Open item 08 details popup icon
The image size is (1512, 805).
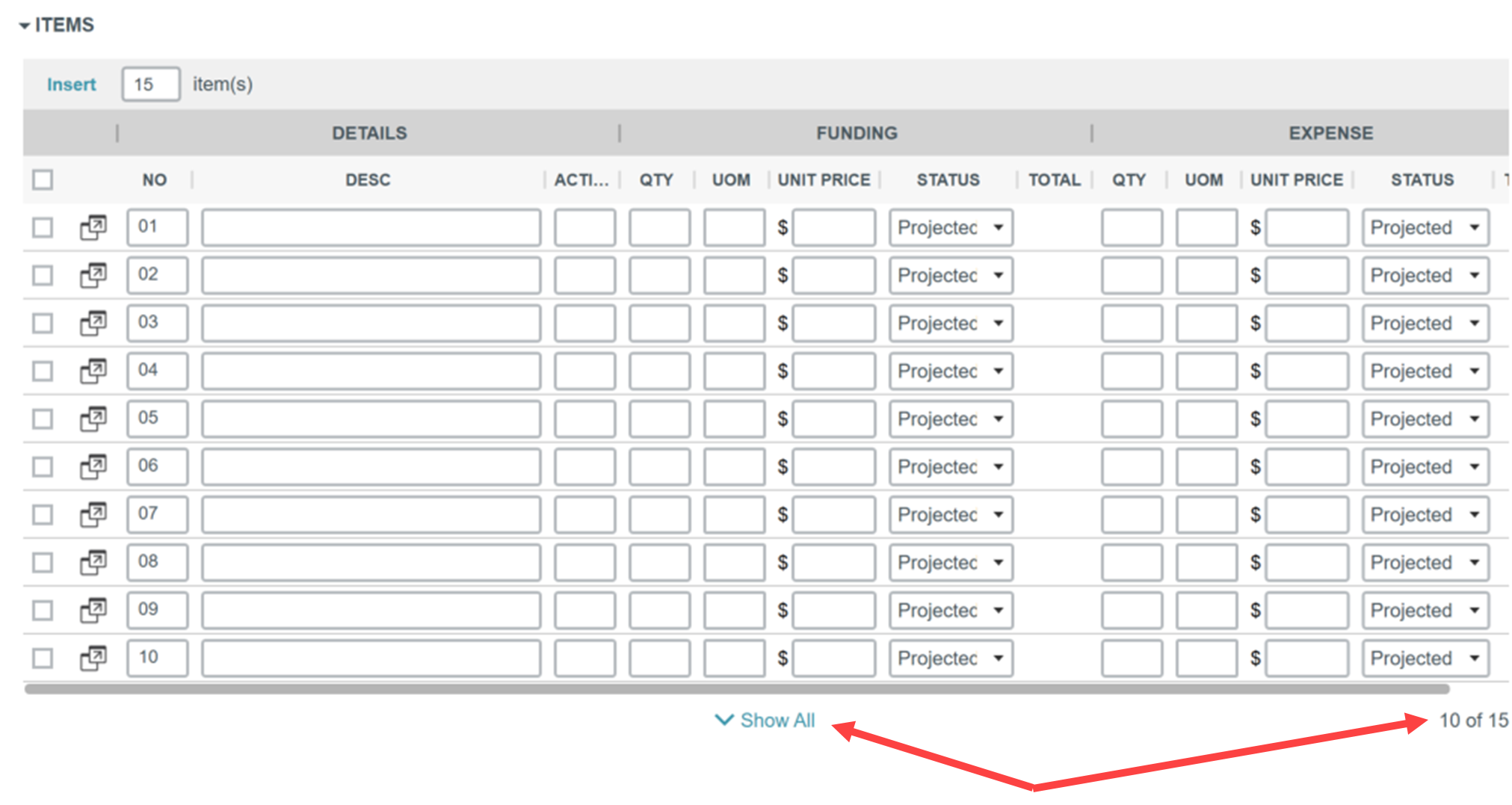[x=93, y=562]
